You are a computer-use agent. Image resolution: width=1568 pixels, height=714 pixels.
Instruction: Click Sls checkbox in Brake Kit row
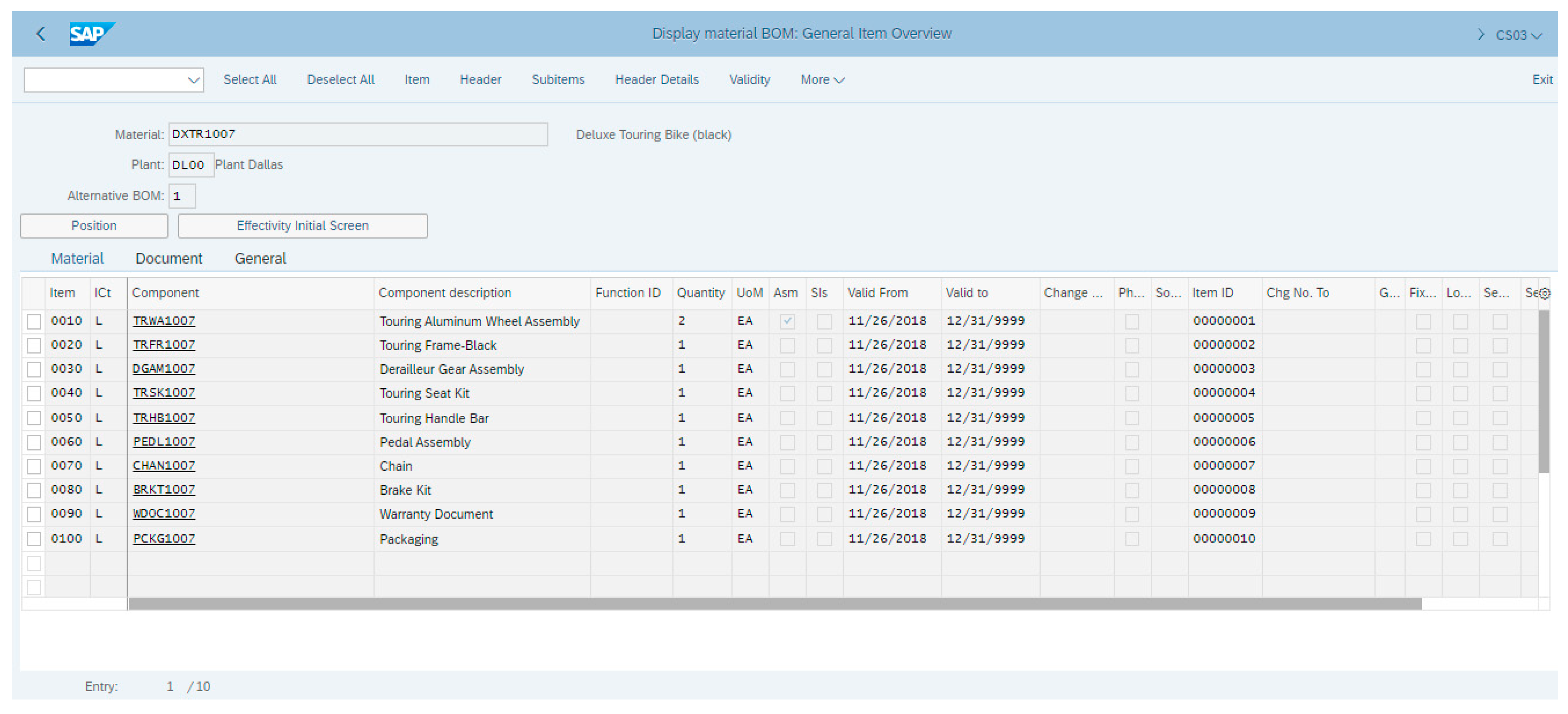tap(824, 490)
